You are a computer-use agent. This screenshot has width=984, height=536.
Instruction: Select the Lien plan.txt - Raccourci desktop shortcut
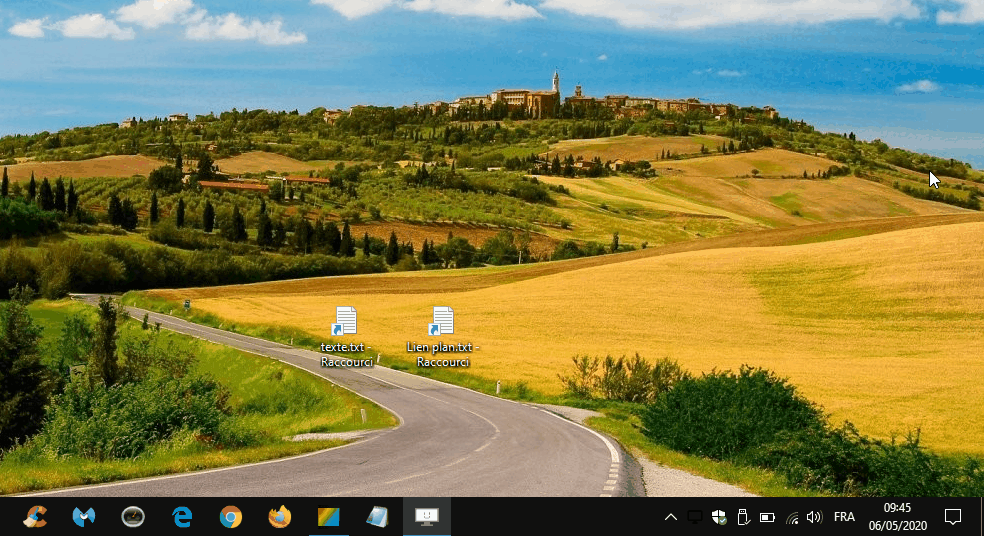442,337
